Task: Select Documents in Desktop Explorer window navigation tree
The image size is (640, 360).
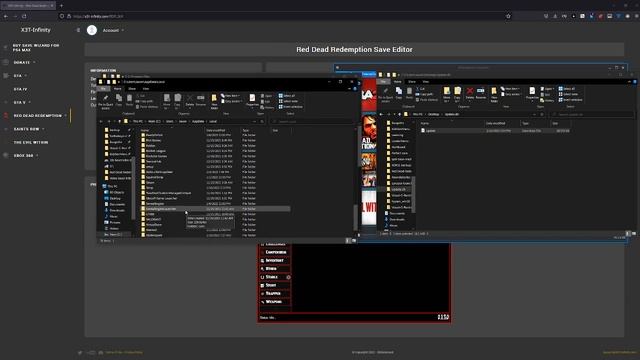Action: pos(396,213)
